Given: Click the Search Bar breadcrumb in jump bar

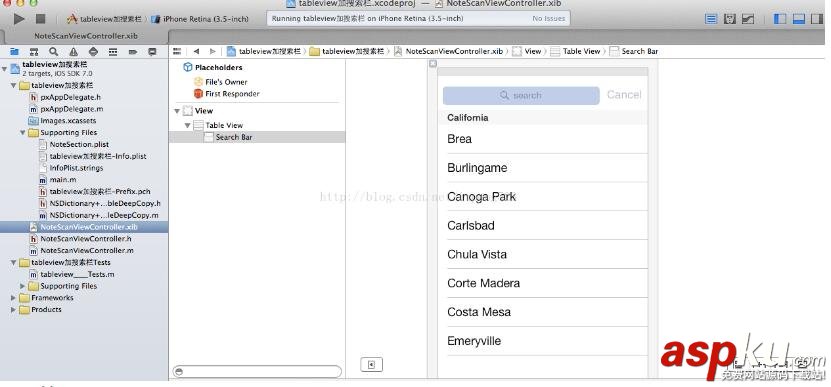Looking at the screenshot, I should click(x=634, y=51).
